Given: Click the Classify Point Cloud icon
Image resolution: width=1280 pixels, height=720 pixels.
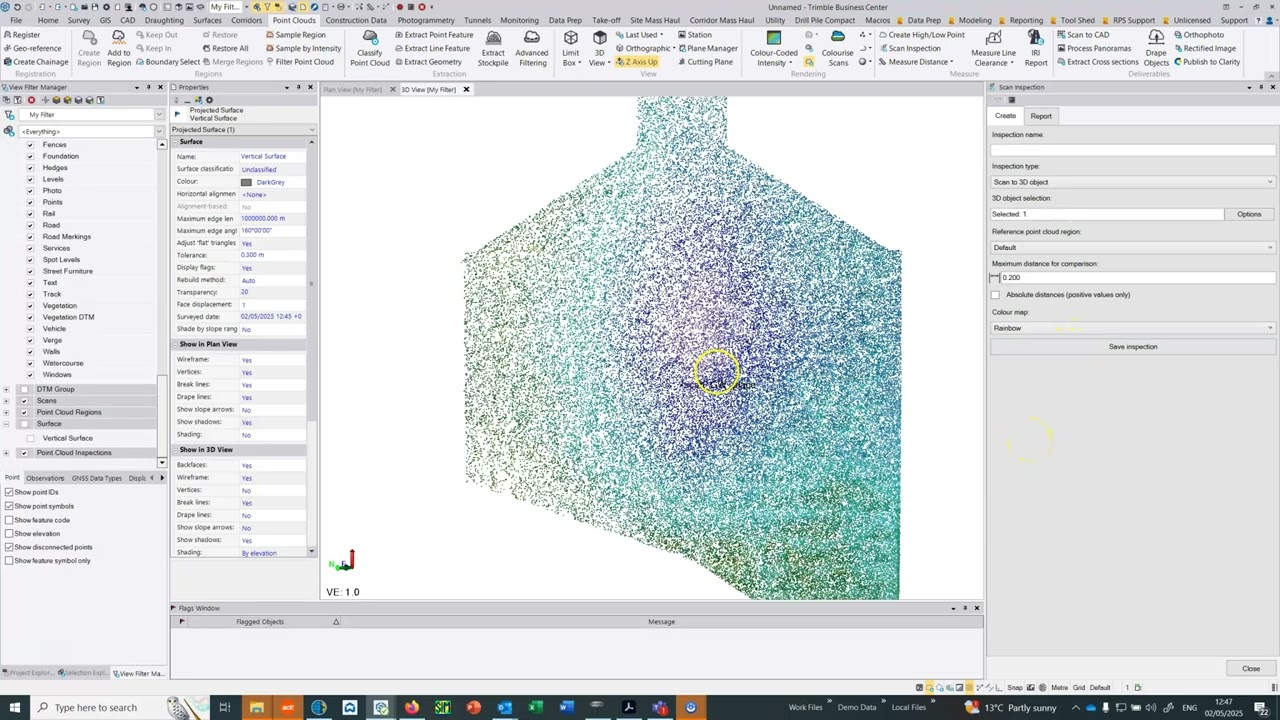Looking at the screenshot, I should 370,48.
